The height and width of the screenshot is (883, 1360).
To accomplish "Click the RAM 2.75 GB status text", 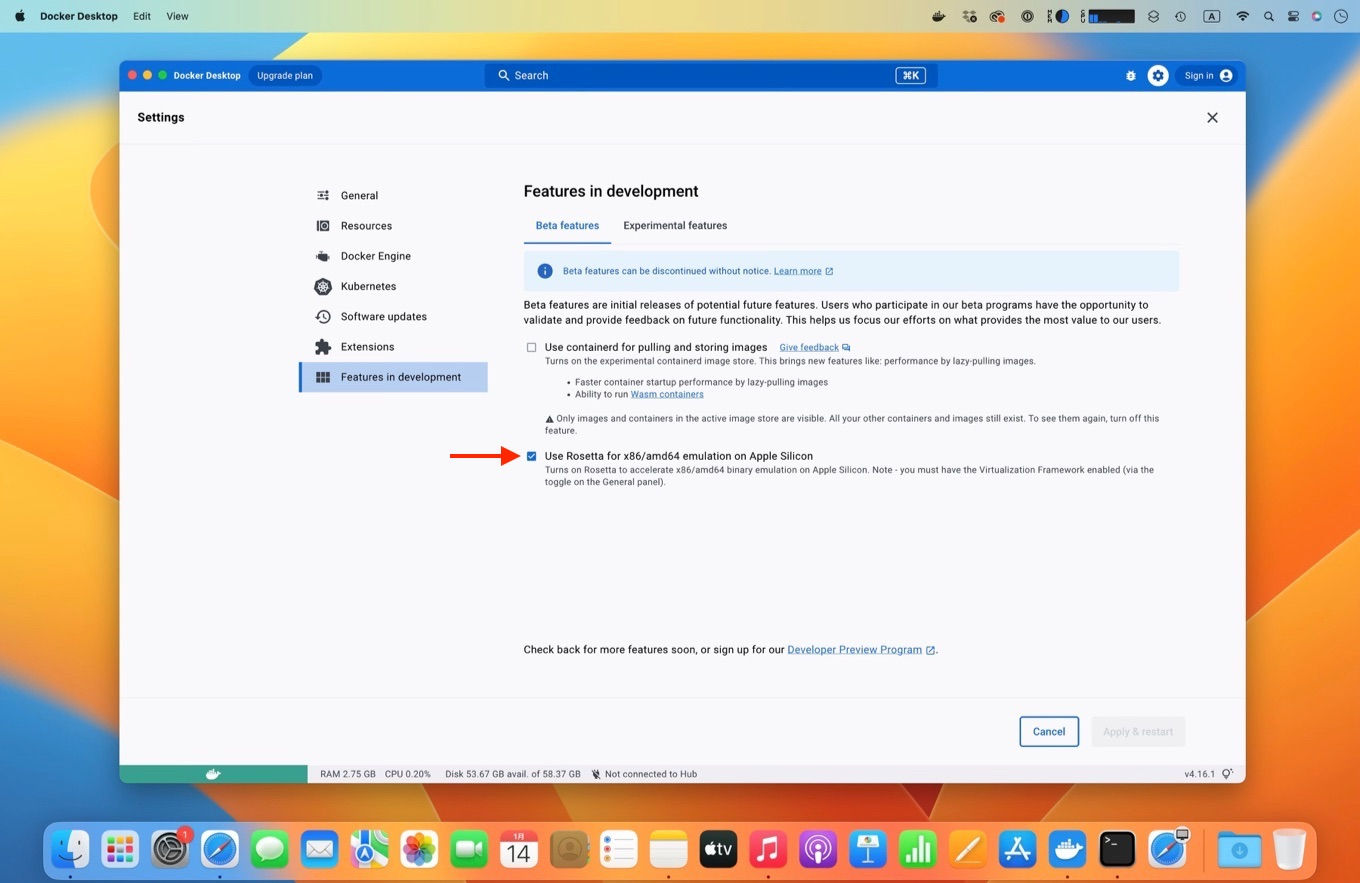I will click(348, 774).
